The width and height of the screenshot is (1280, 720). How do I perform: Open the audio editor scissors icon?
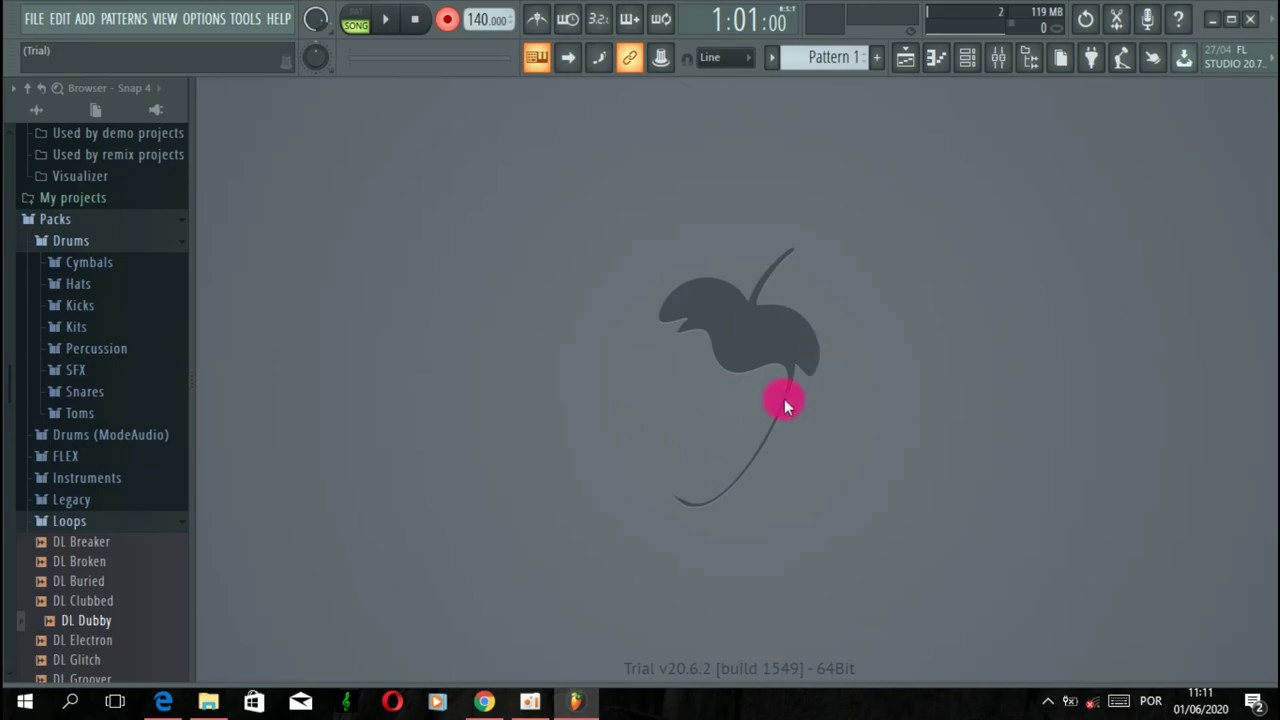tap(1116, 19)
